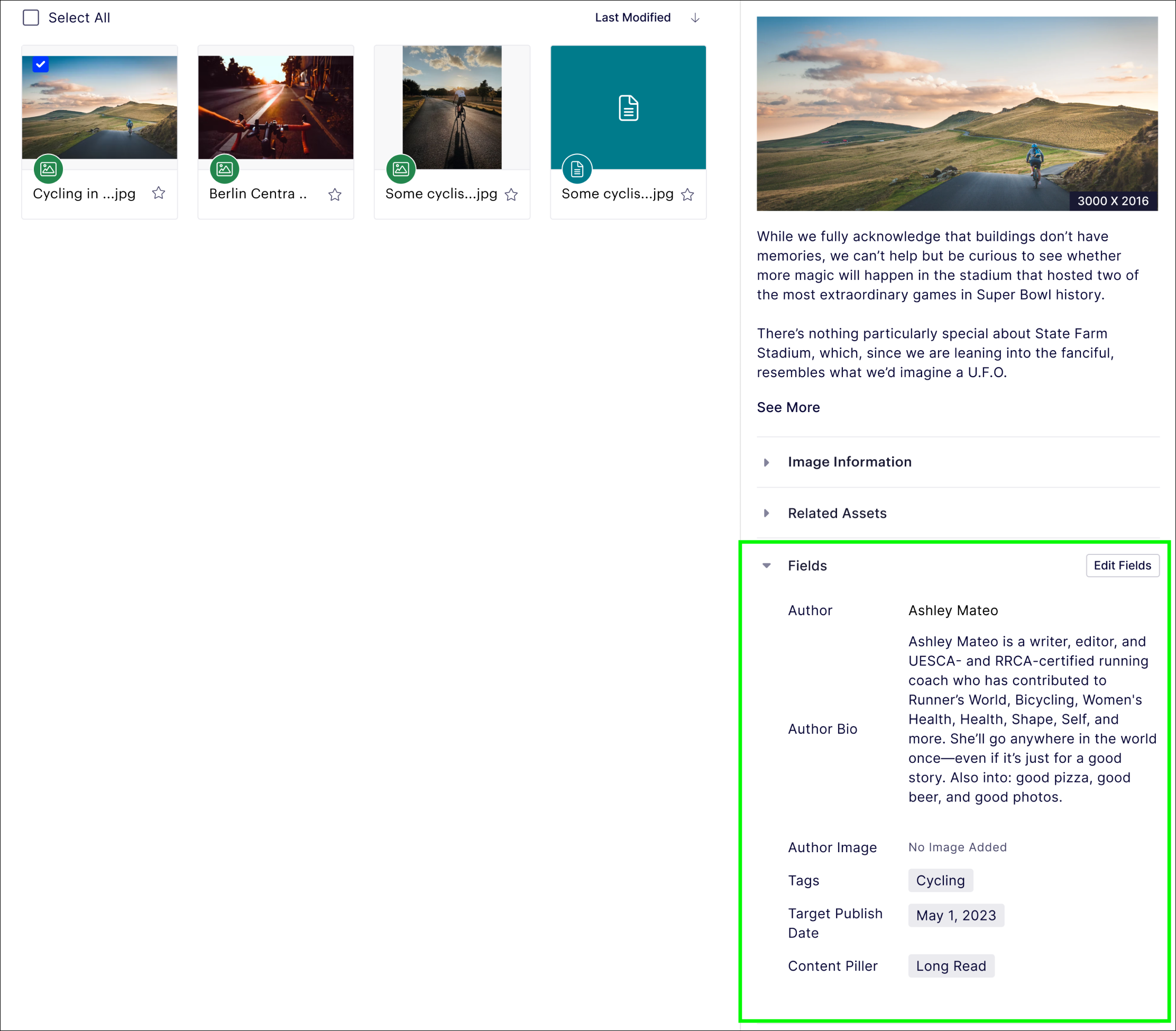This screenshot has height=1031, width=1176.
Task: Uncheck the Cycling in ...jpg selection checkbox
Action: [40, 65]
